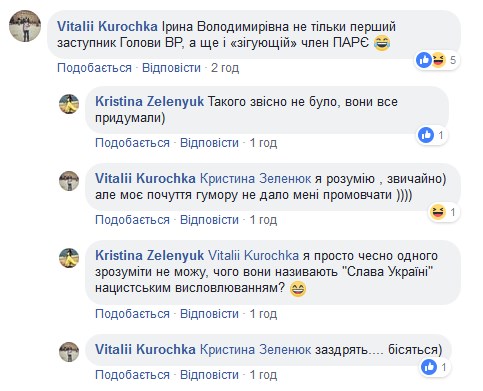Open the "2 год" timestamp of top comment
This screenshot has width=483, height=391.
[225, 68]
